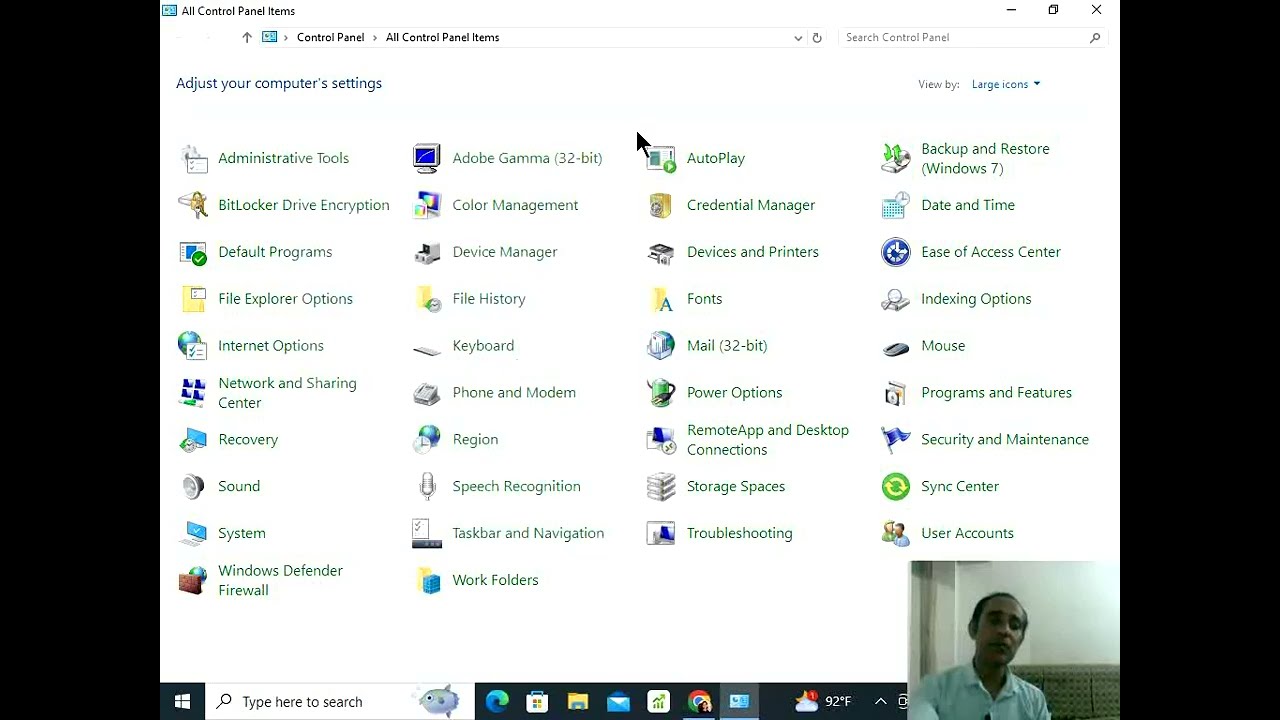The width and height of the screenshot is (1280, 720).
Task: Open Speech Recognition link
Action: 516,486
